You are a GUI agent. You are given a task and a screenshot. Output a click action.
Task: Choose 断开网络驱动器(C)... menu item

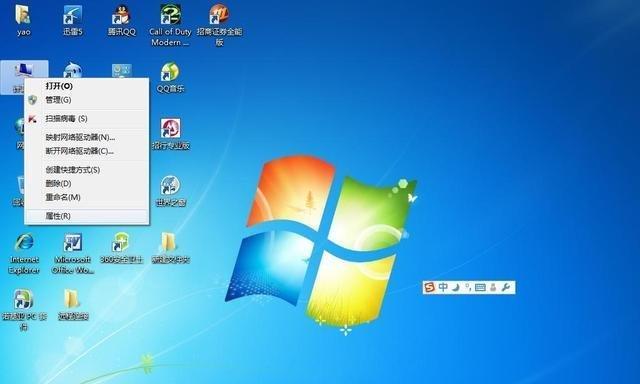point(87,151)
